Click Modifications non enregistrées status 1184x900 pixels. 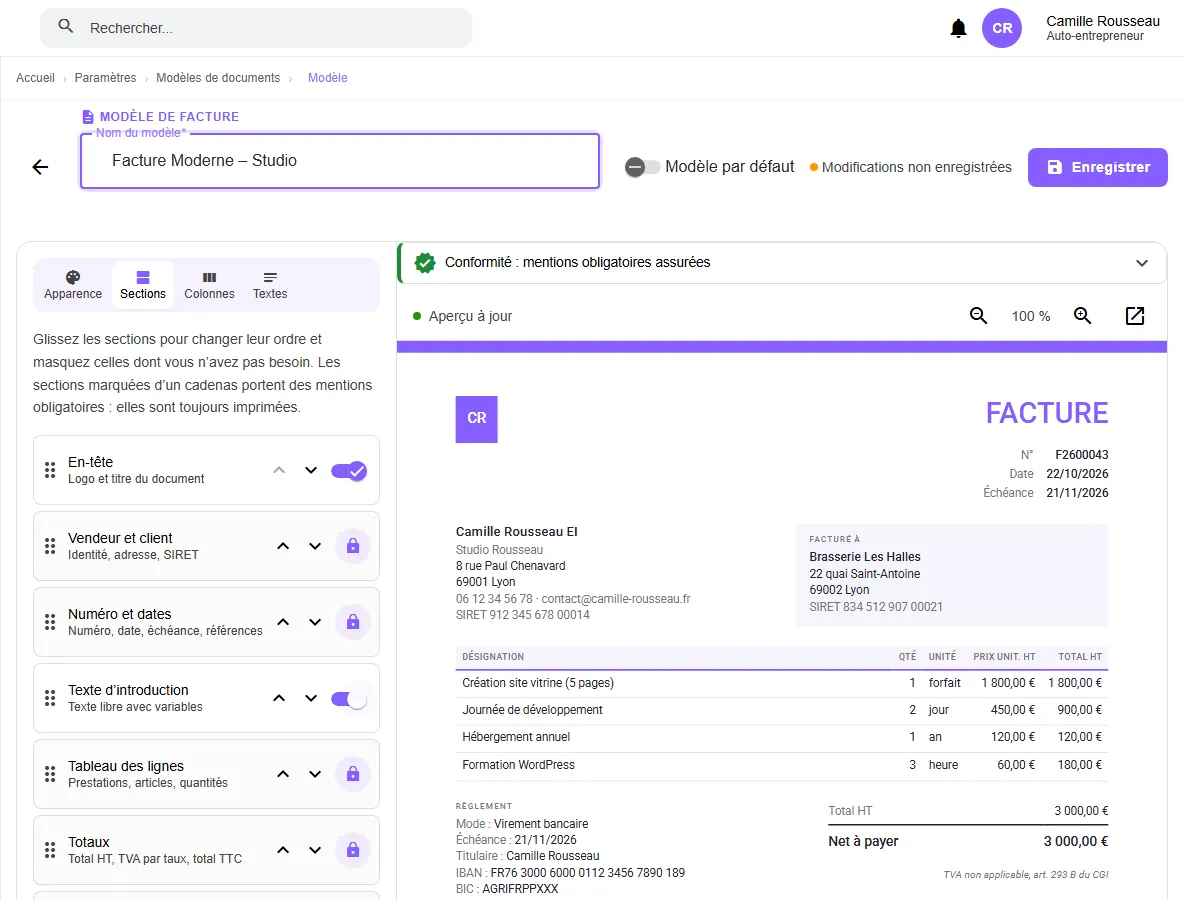(x=911, y=167)
